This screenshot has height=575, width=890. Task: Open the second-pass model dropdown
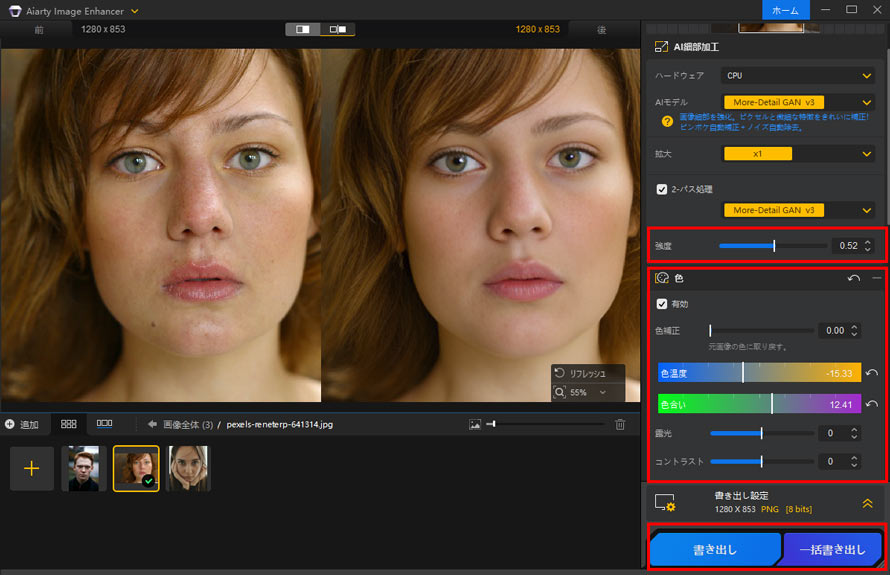pyautogui.click(x=797, y=210)
